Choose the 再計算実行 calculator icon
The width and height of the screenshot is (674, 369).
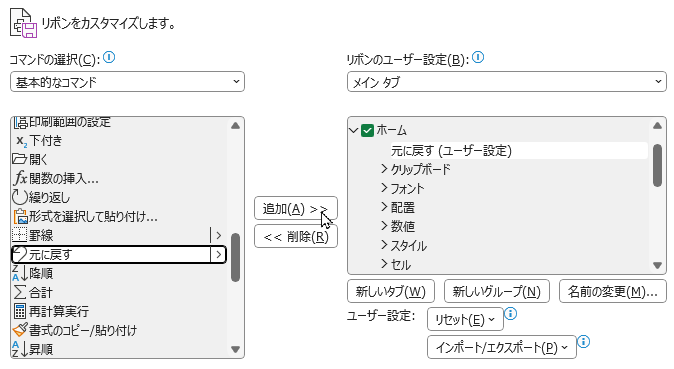click(19, 311)
